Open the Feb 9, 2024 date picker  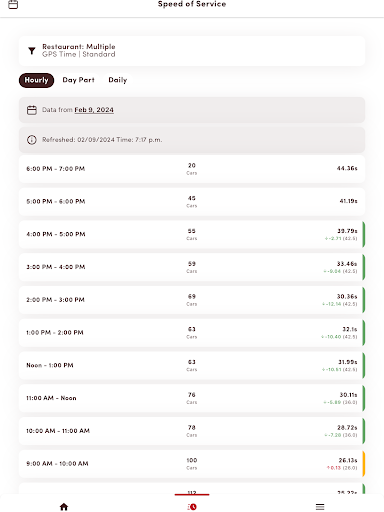click(94, 110)
